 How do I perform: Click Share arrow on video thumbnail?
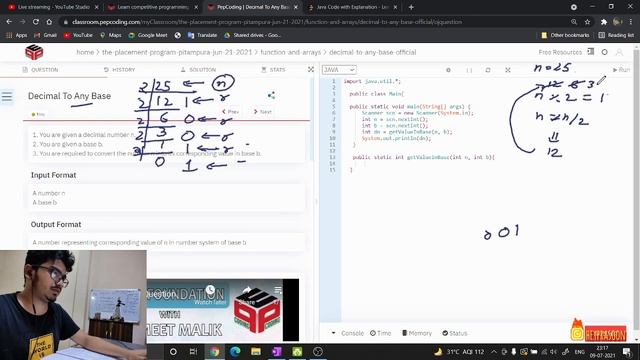[x=247, y=291]
